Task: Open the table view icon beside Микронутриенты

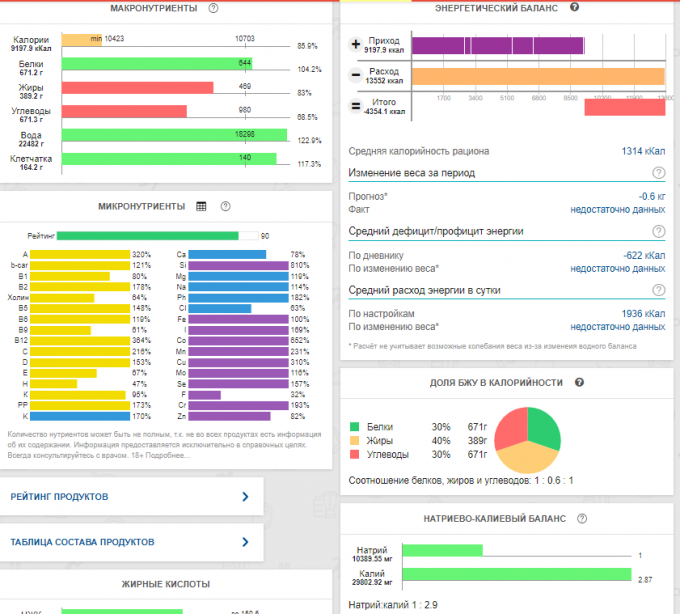Action: pos(201,206)
